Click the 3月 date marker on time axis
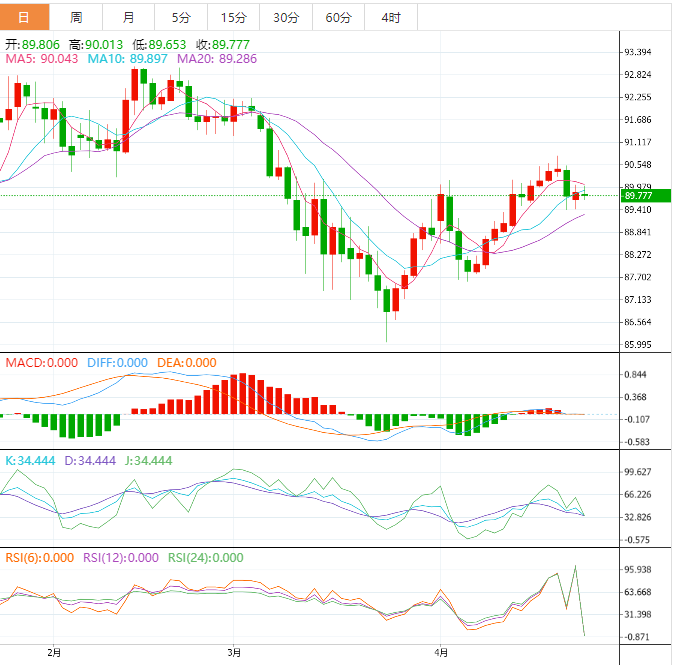 click(234, 652)
